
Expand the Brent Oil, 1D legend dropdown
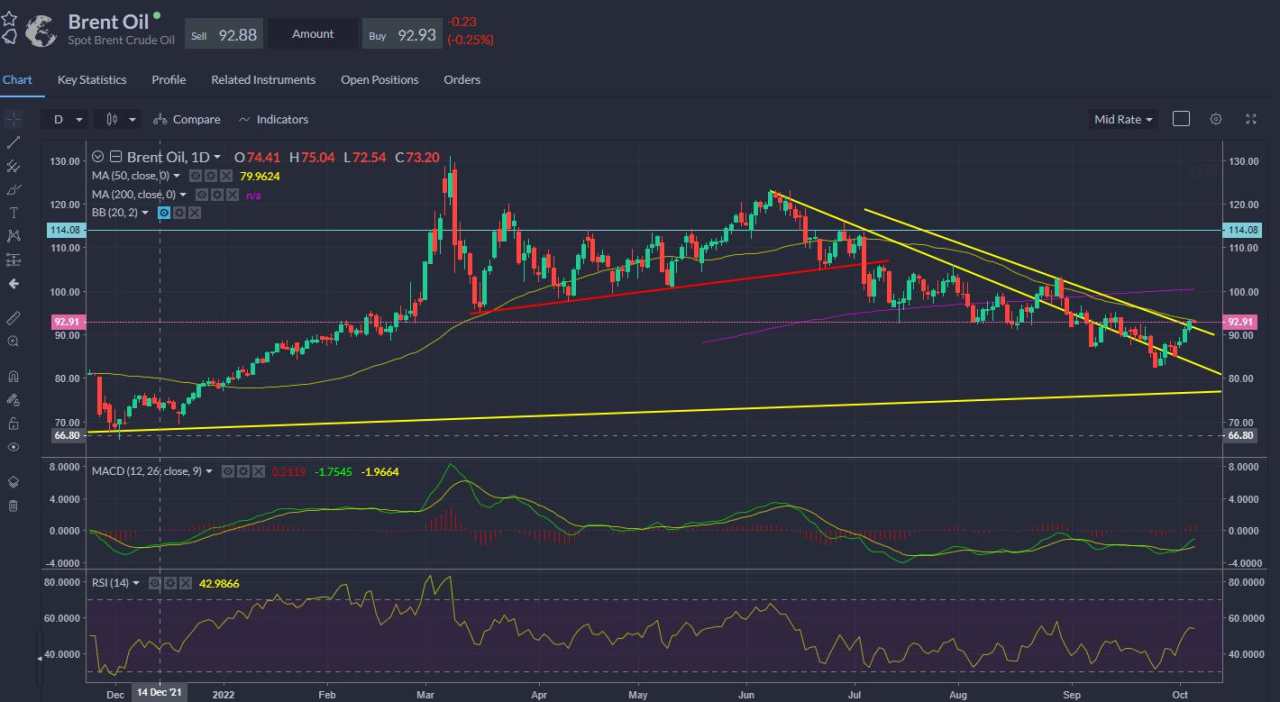(217, 157)
